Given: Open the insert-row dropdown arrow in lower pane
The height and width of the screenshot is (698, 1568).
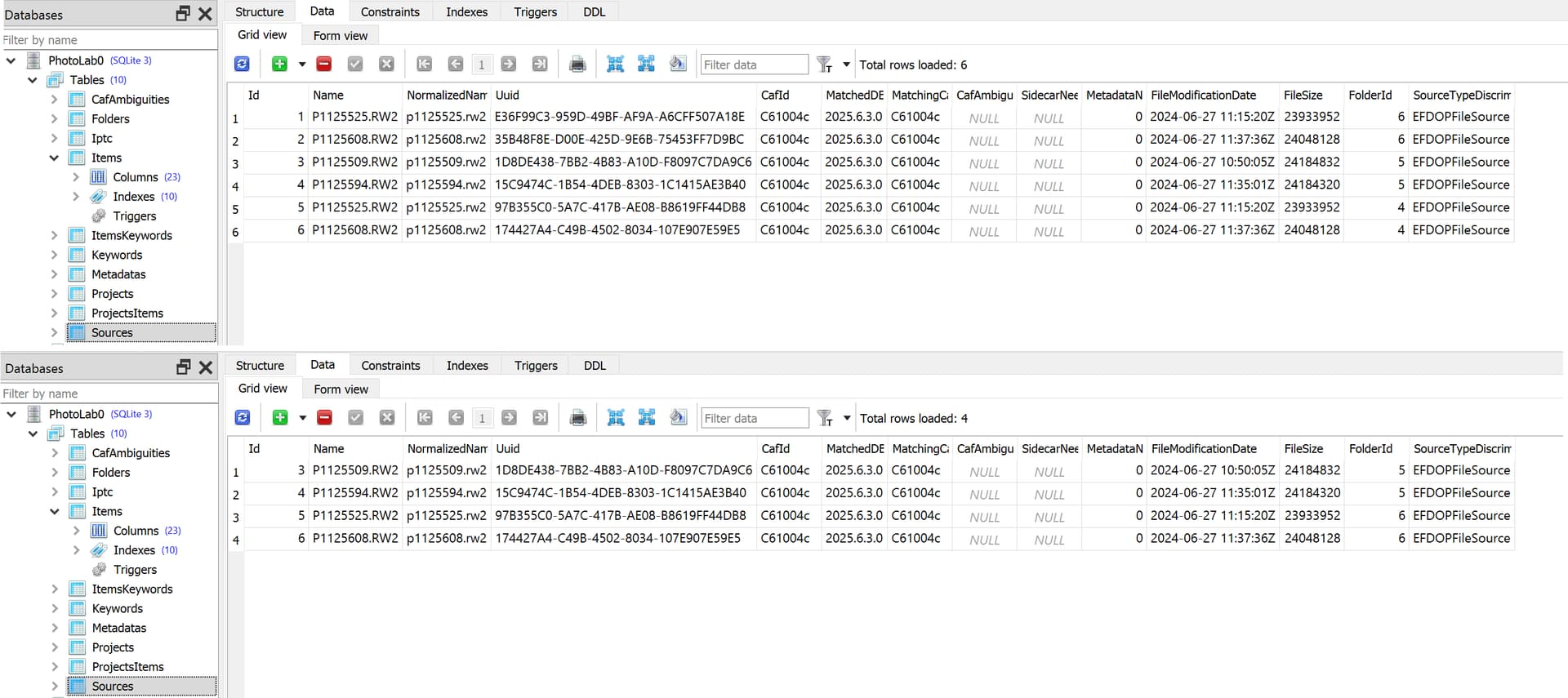Looking at the screenshot, I should coord(302,418).
